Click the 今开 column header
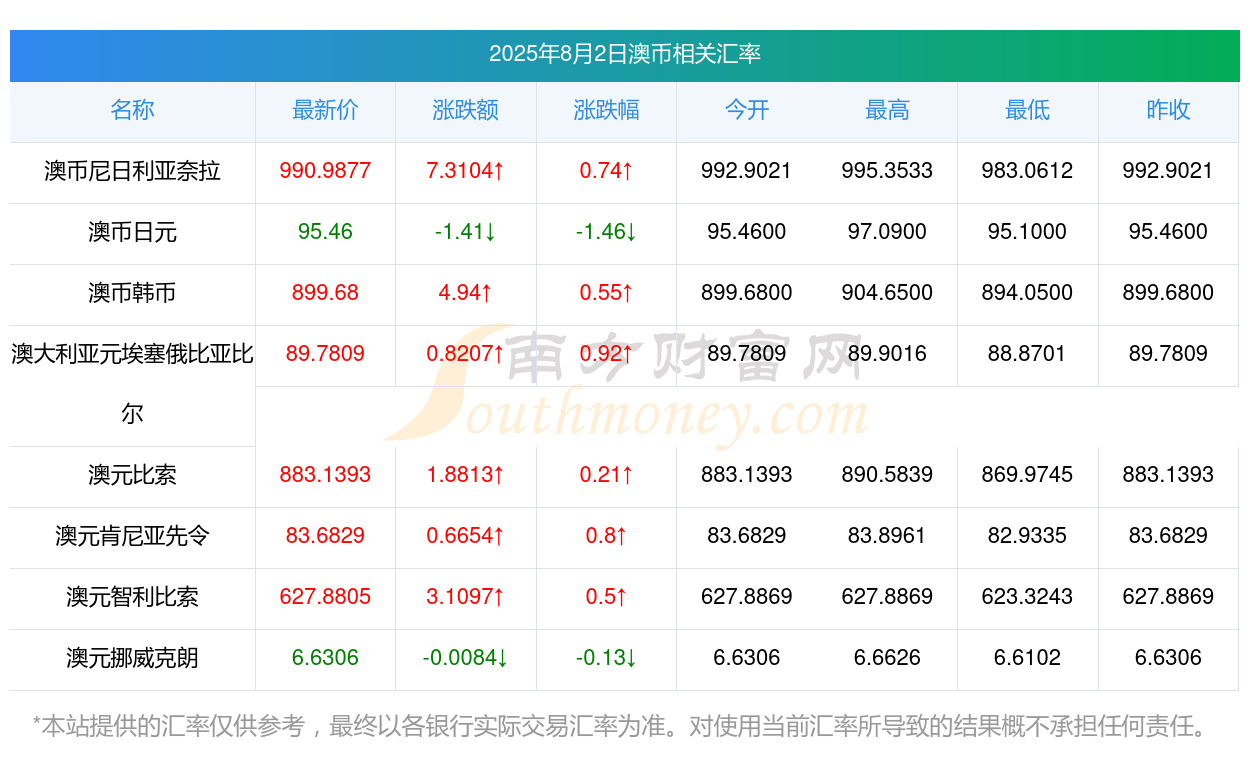 coord(747,110)
